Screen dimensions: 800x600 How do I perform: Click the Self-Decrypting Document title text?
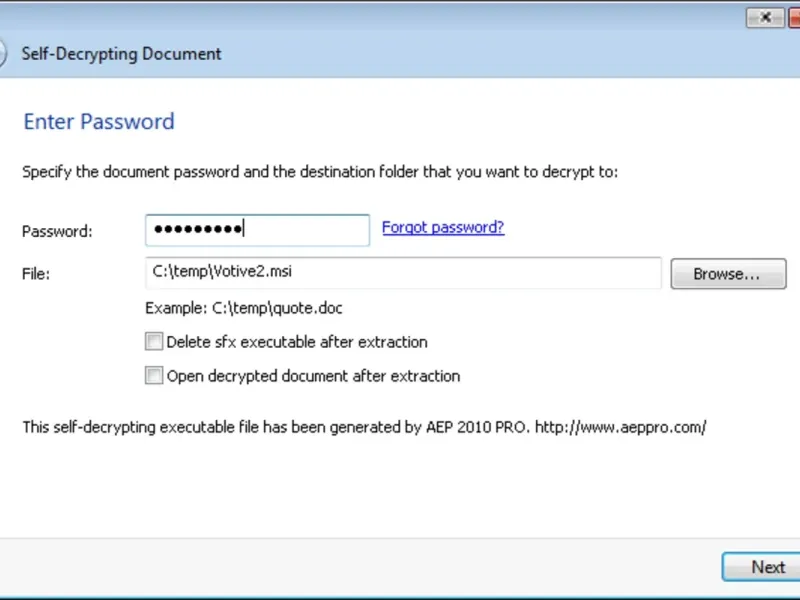[121, 54]
